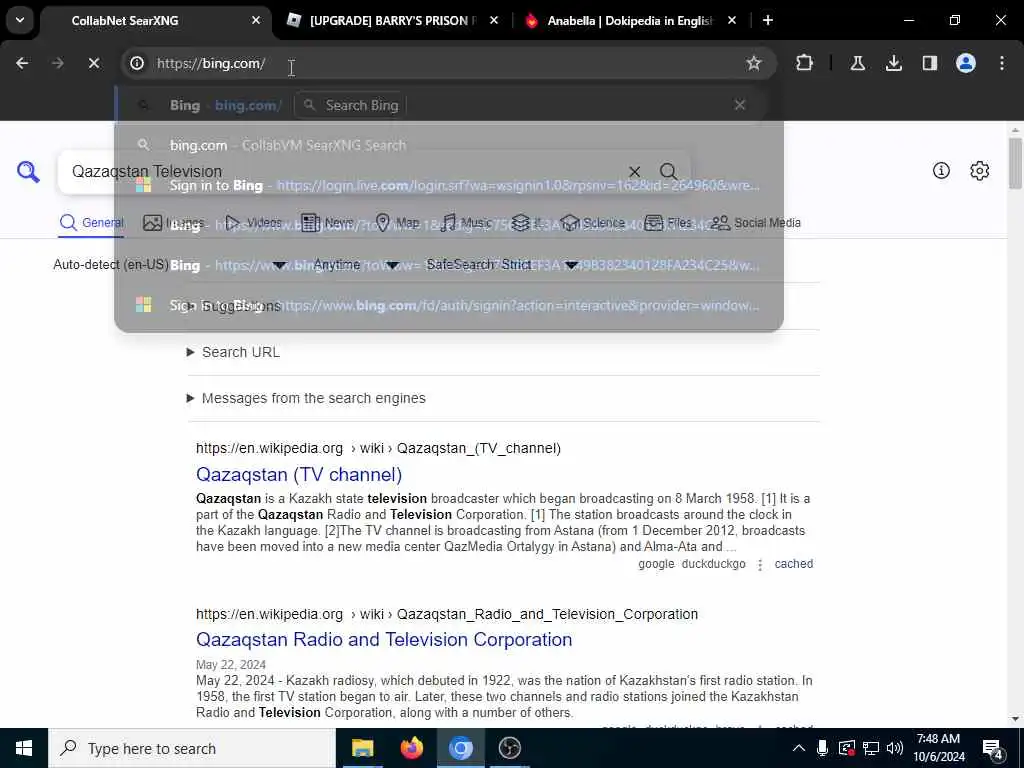The image size is (1024, 768).
Task: Go back to the previous page
Action: [22, 63]
